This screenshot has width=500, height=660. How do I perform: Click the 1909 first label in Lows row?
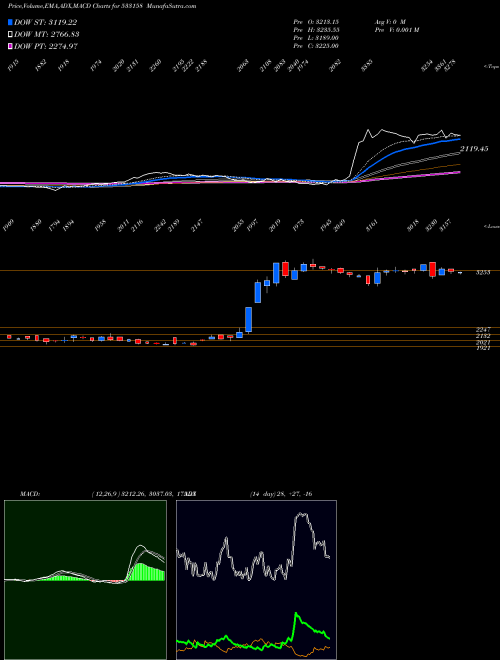pos(8,226)
